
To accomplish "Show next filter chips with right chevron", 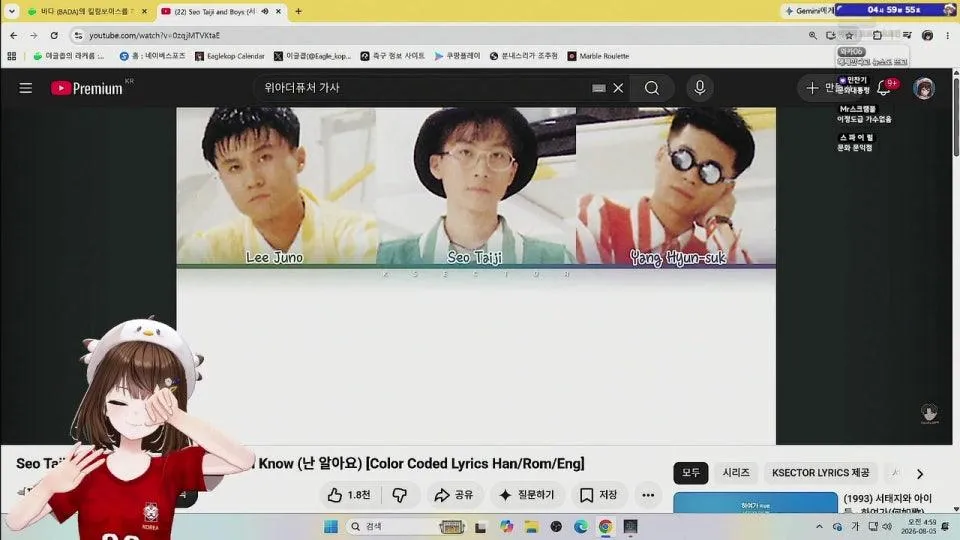I will [x=920, y=473].
